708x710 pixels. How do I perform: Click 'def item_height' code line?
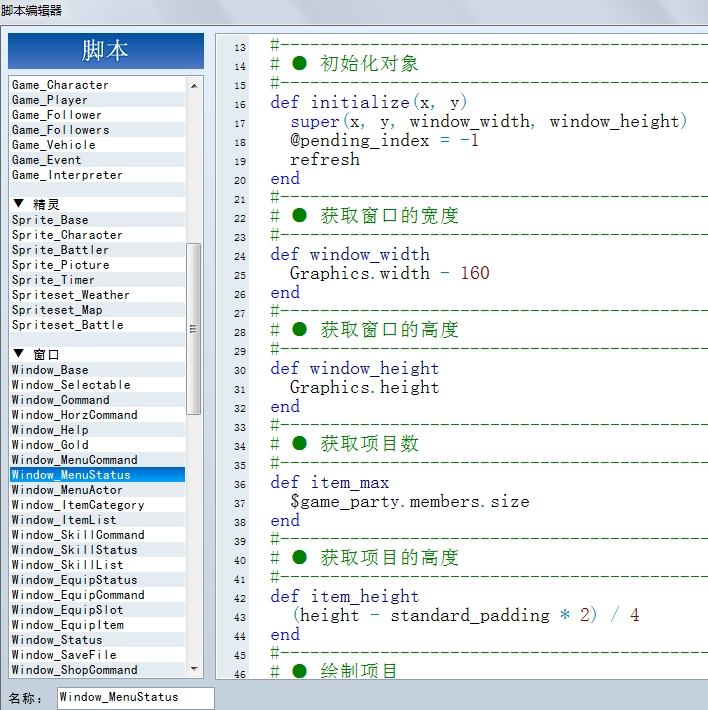[x=344, y=597]
